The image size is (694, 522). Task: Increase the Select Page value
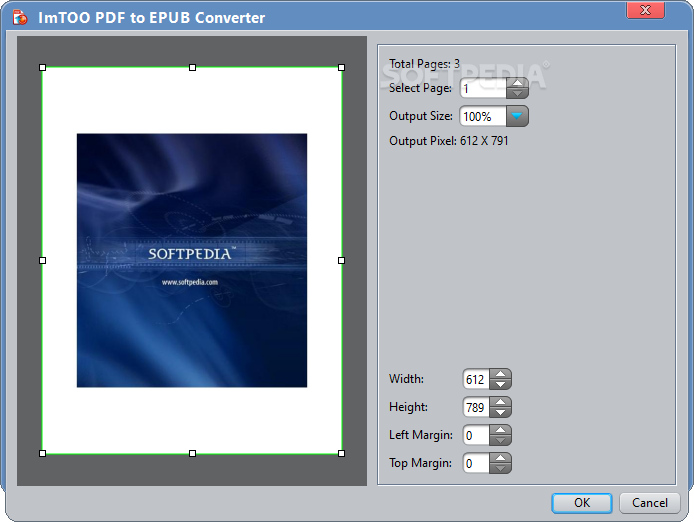[517, 83]
